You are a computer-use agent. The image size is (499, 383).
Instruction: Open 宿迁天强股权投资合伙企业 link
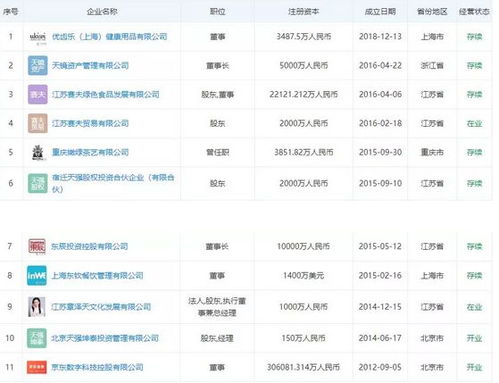tap(113, 183)
